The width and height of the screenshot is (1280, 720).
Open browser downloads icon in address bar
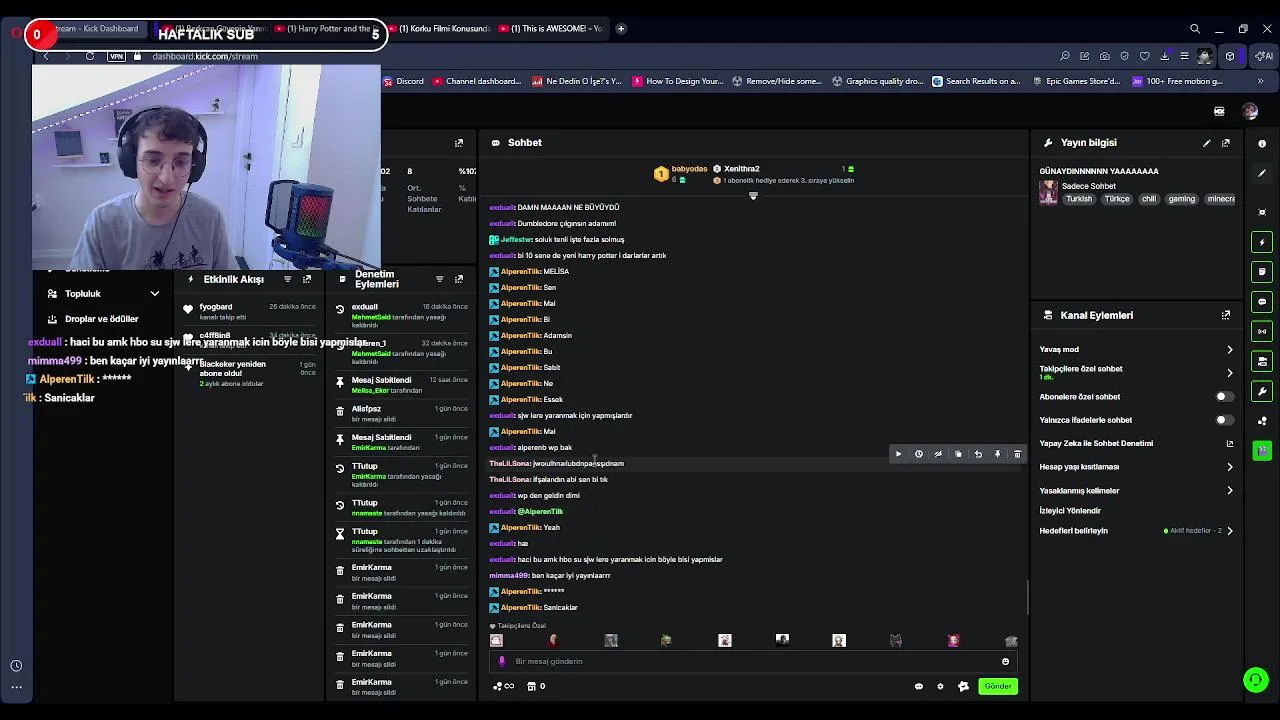click(1164, 56)
